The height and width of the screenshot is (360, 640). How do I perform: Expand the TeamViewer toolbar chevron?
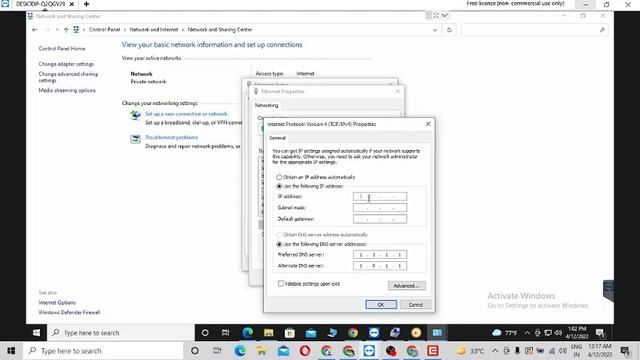pyautogui.click(x=445, y=16)
